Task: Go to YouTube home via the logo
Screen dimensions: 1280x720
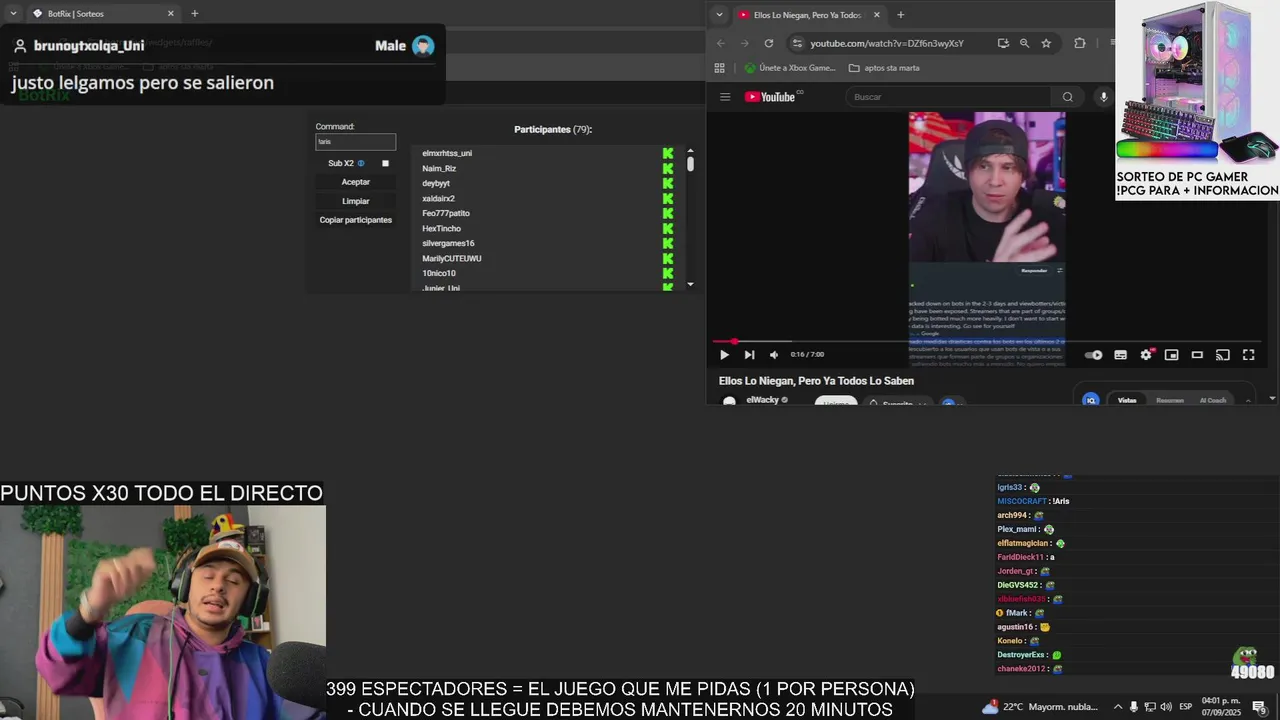Action: (x=772, y=97)
